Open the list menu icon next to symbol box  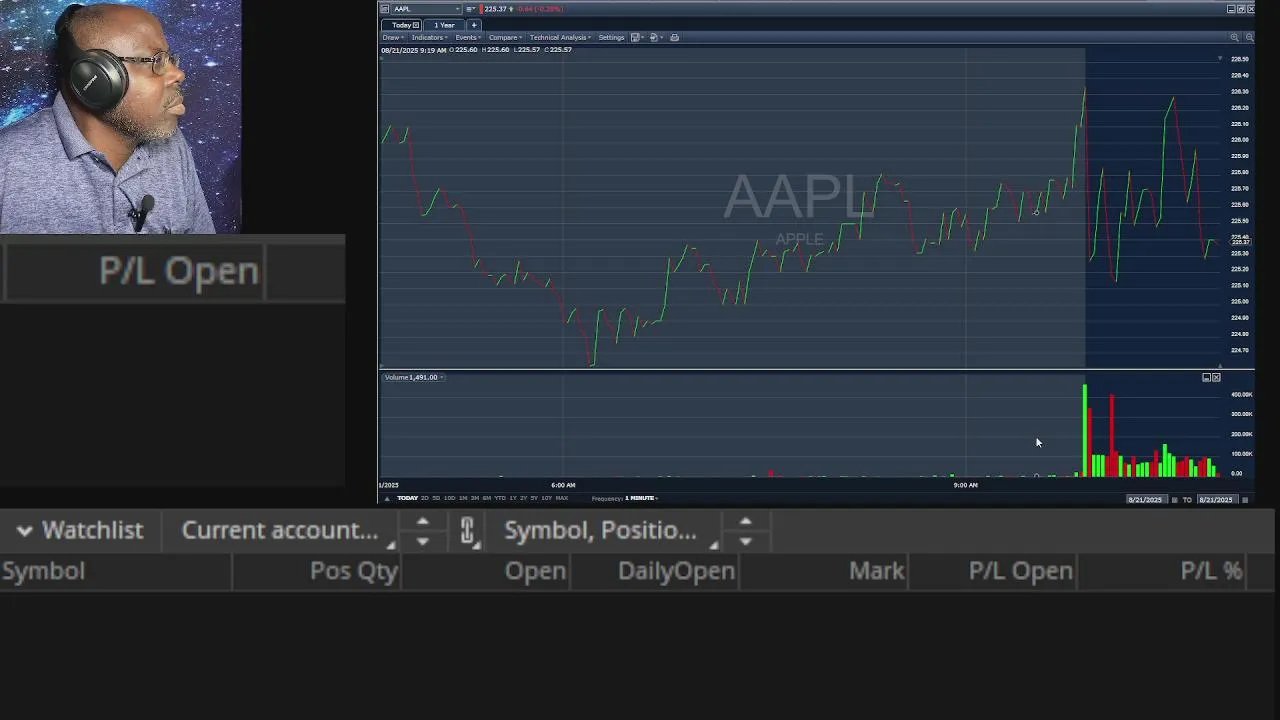(470, 9)
